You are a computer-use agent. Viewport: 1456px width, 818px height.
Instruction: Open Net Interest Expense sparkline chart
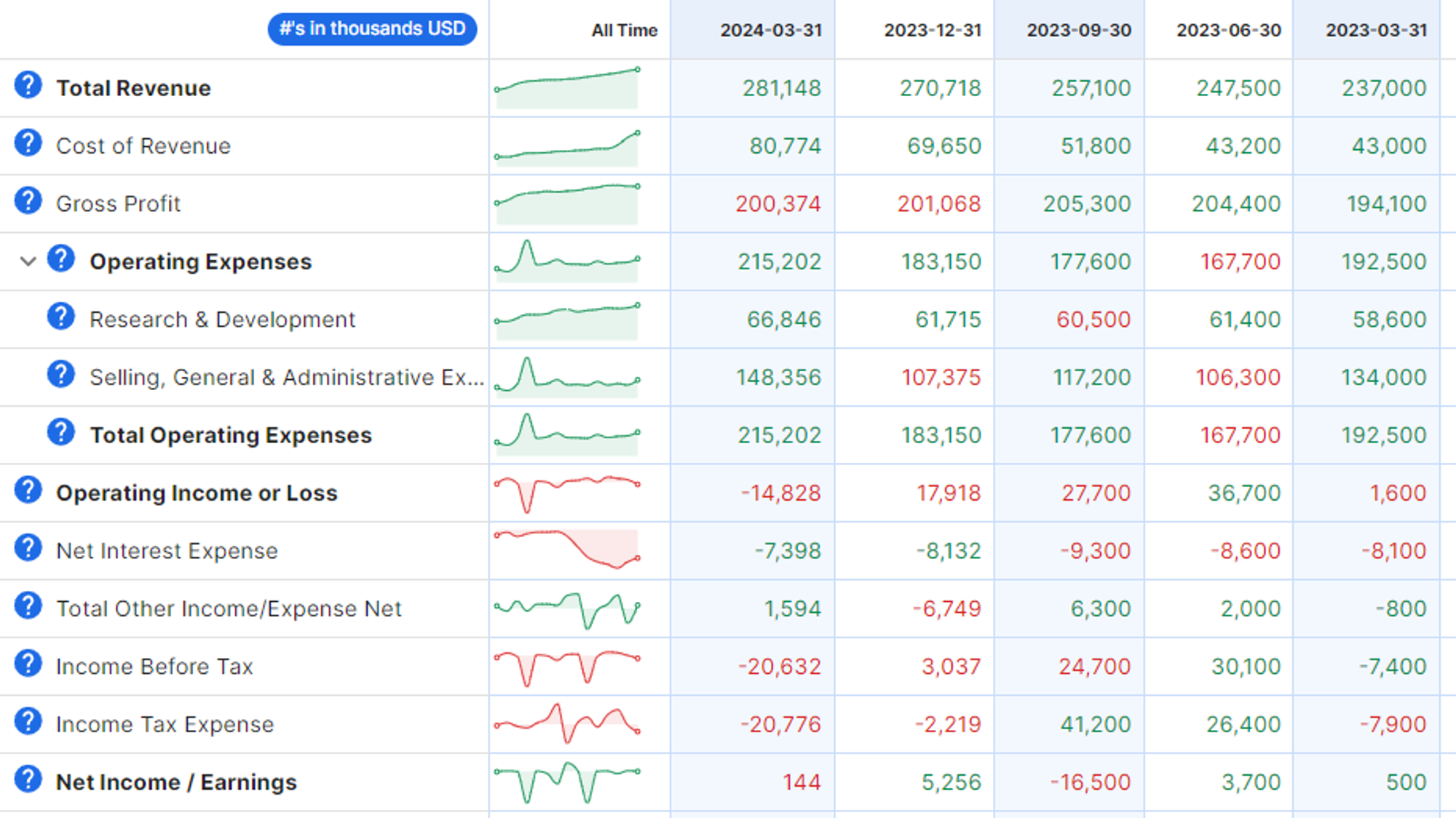tap(566, 550)
